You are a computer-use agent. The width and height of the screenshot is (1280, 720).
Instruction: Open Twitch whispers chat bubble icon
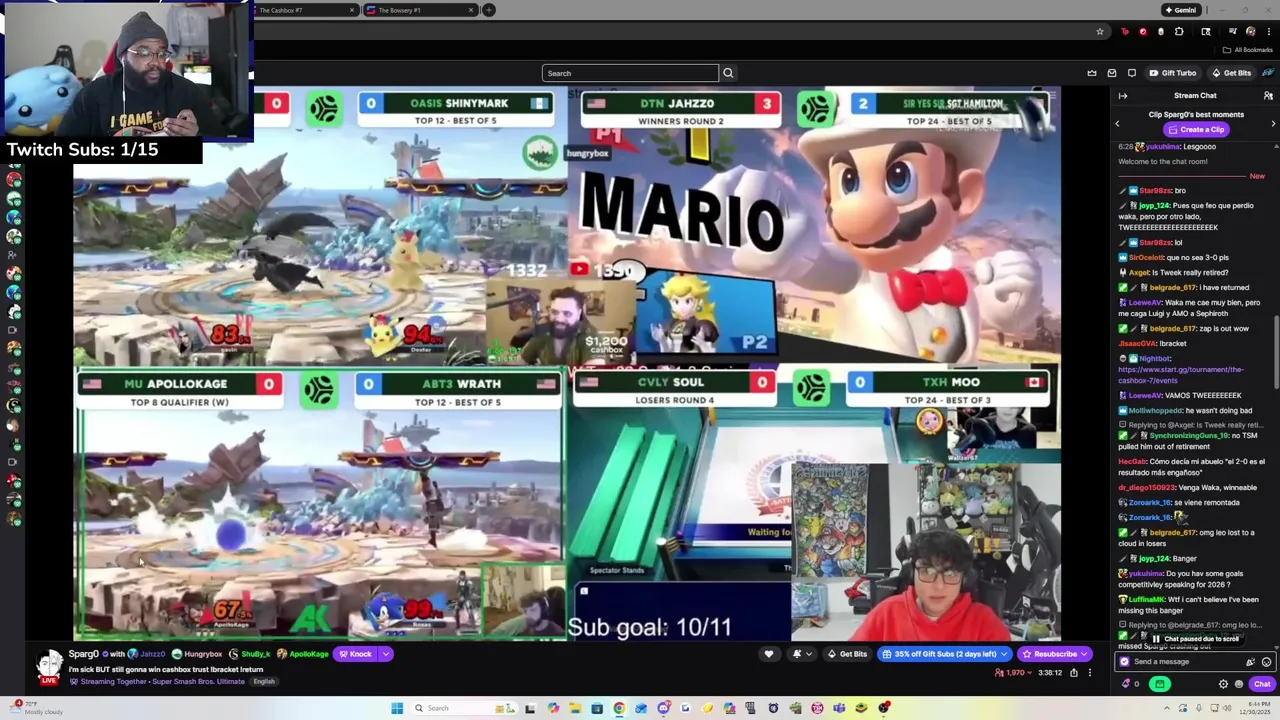1132,73
